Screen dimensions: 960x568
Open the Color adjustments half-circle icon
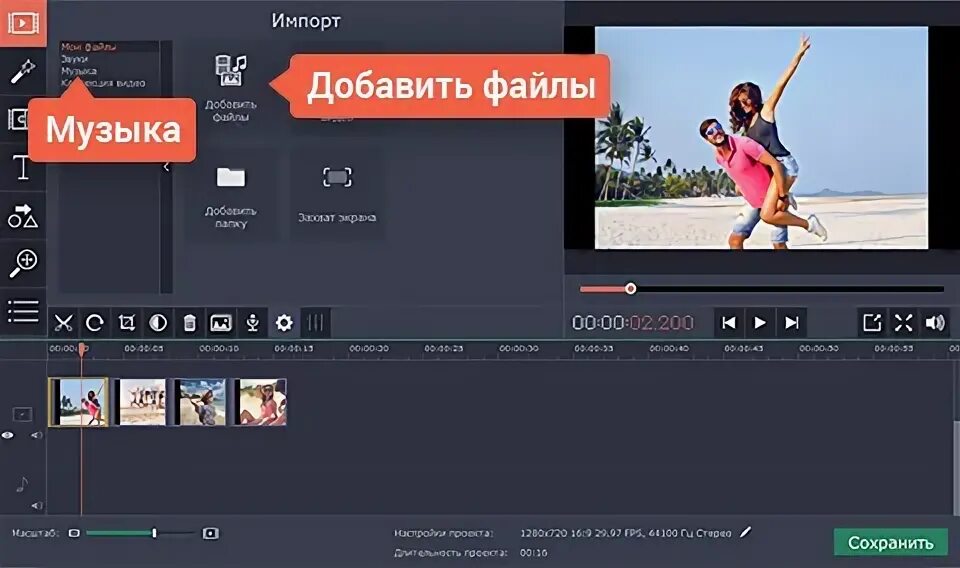158,323
